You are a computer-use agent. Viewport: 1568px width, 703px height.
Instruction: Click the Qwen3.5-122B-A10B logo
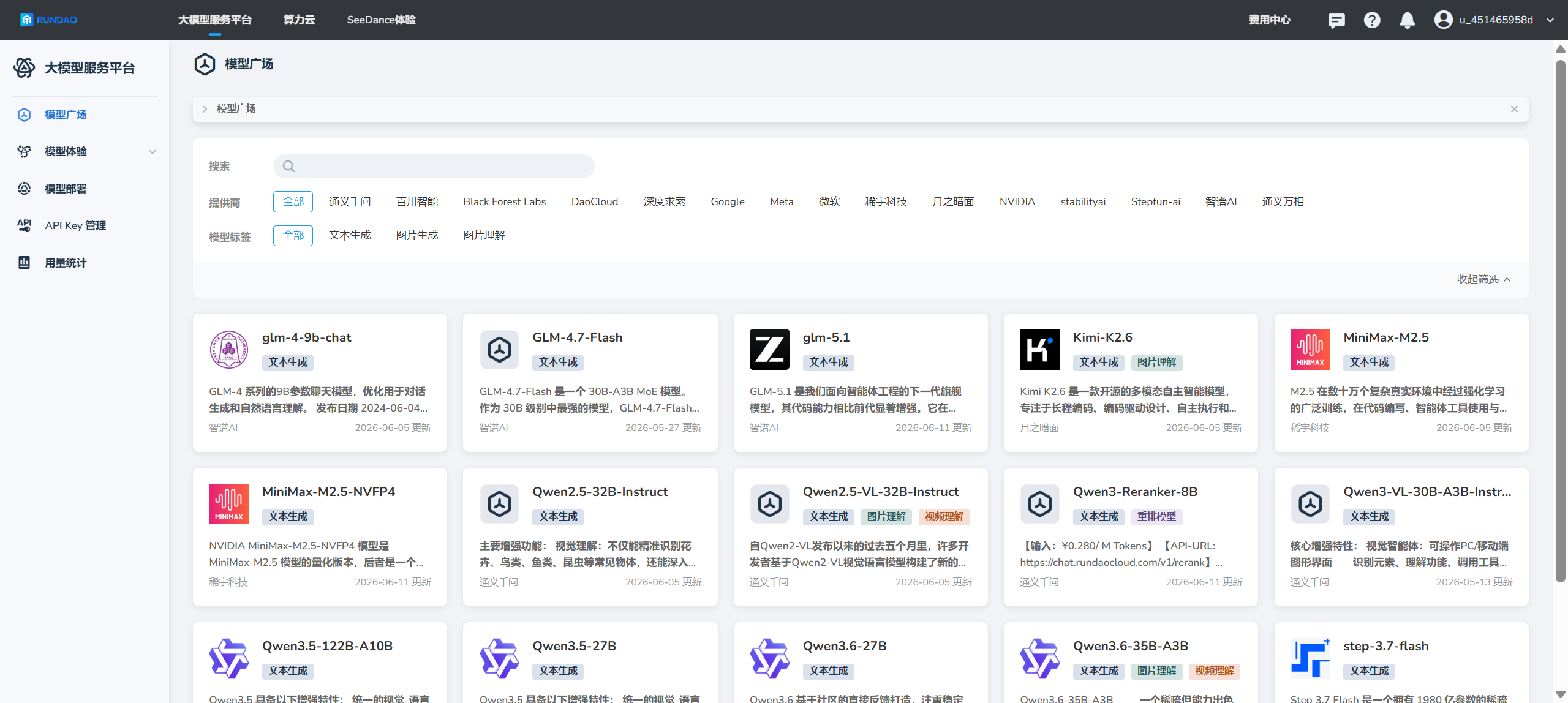tap(229, 658)
